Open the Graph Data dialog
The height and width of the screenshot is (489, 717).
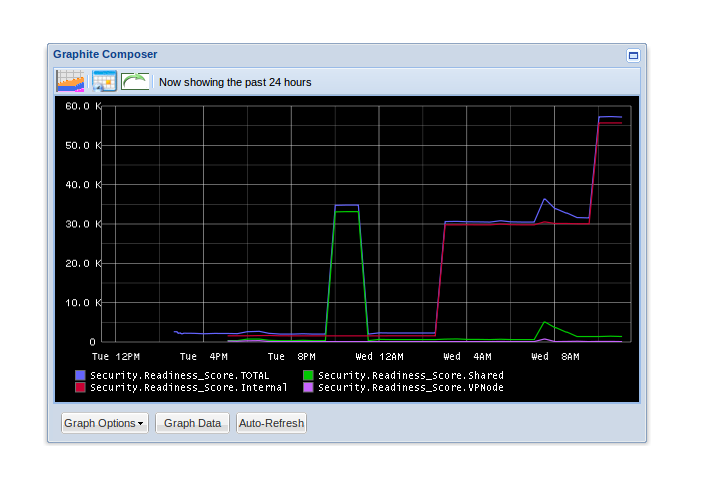[192, 423]
